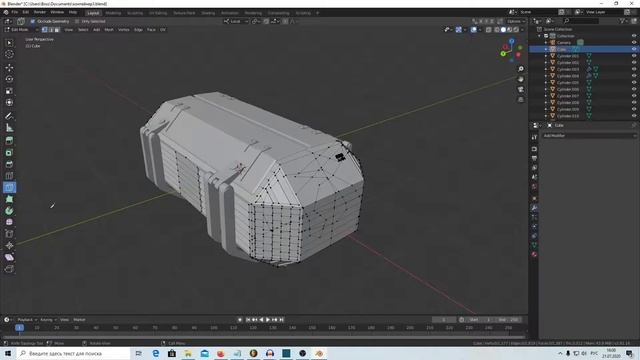The width and height of the screenshot is (640, 360).
Task: Open the Options dropdown in viewport header
Action: (x=516, y=21)
